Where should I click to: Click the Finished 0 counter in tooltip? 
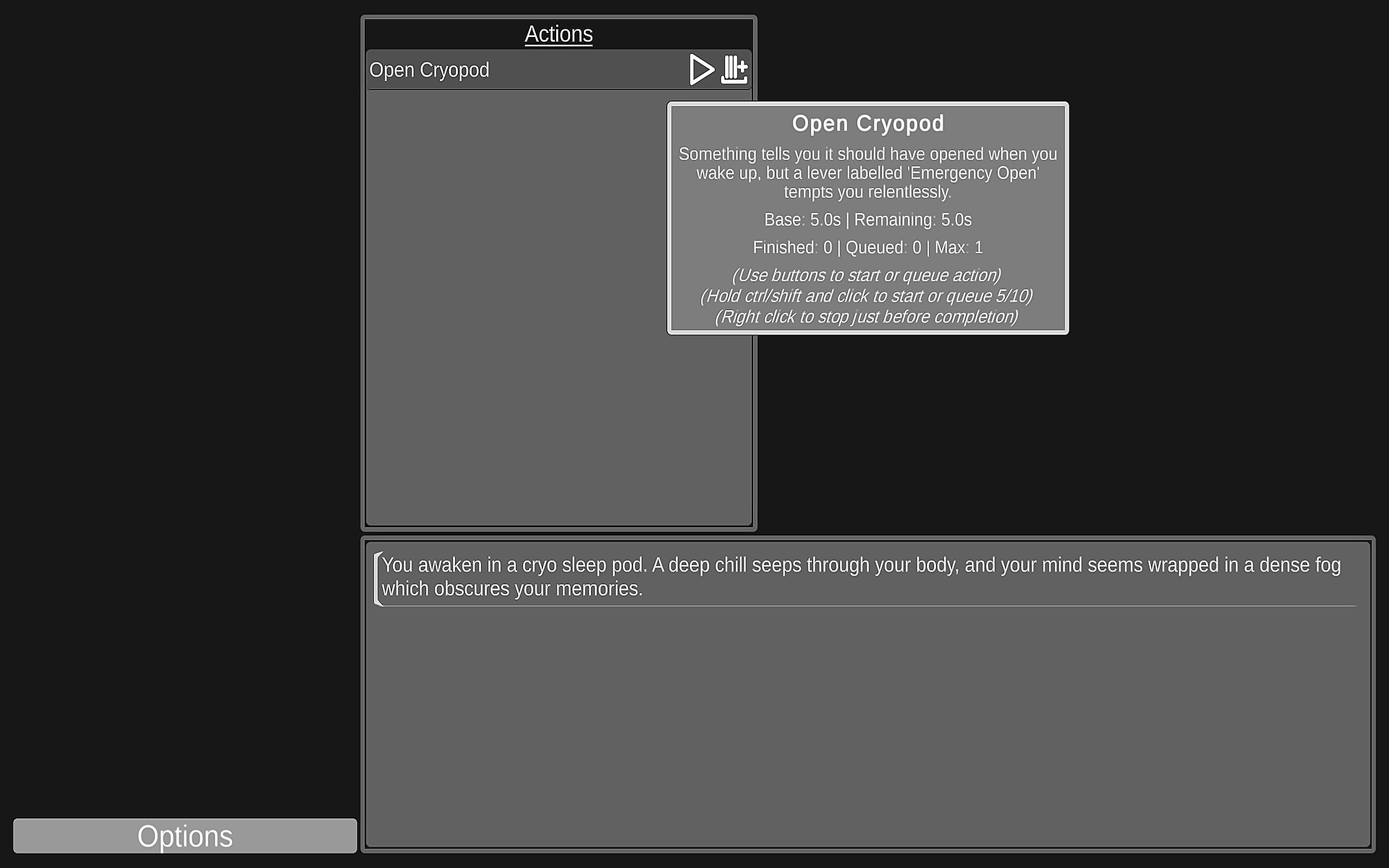coord(792,248)
